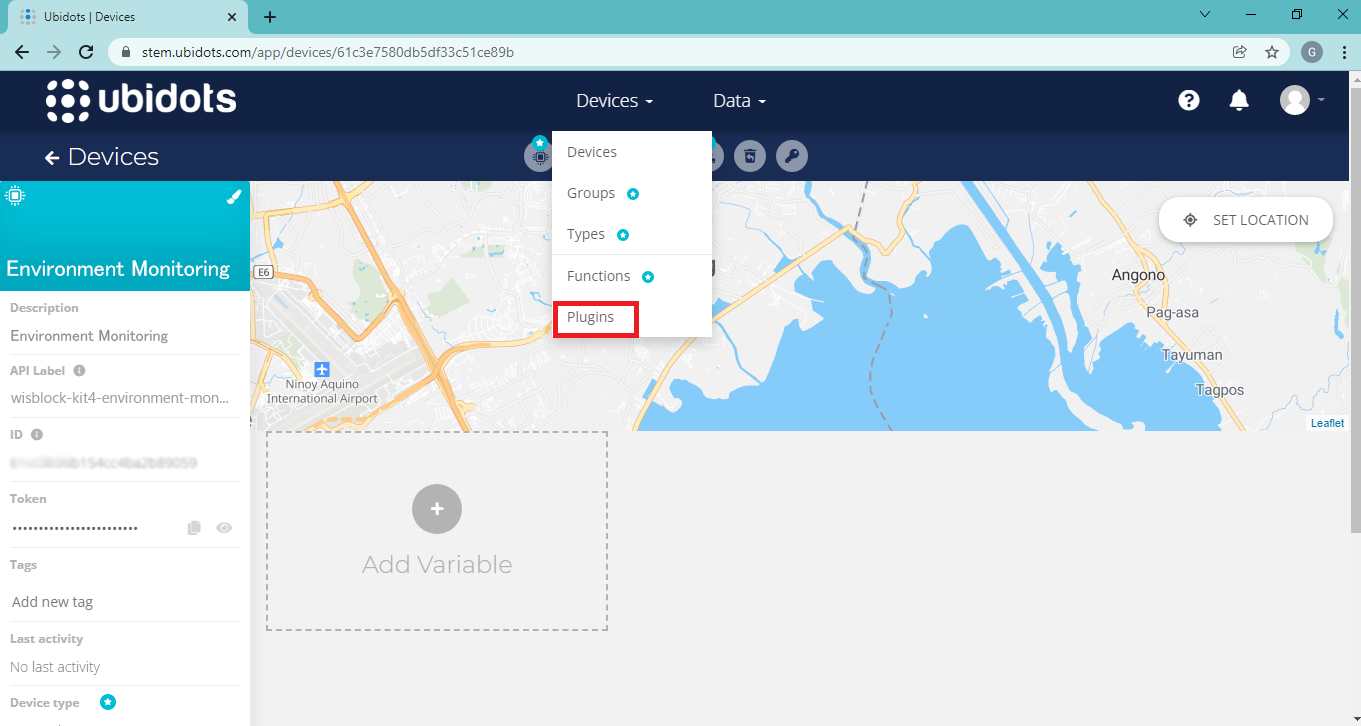Click the paintbrush icon on device card
Screen dimensions: 1361x726
[234, 197]
